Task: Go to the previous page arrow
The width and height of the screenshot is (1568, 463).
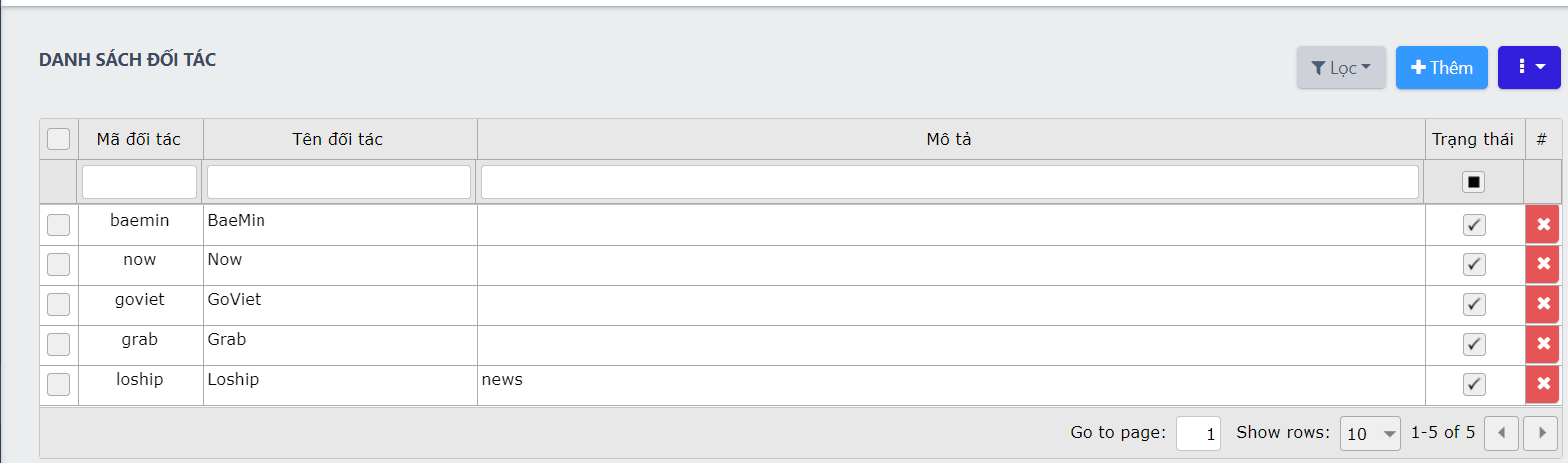Action: coord(1501,433)
